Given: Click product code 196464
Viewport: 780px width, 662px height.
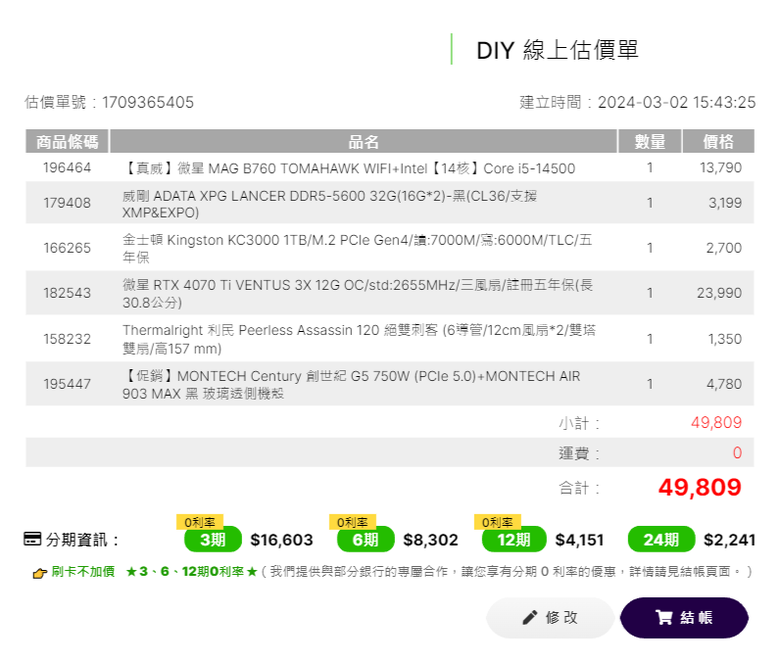Looking at the screenshot, I should pos(67,168).
